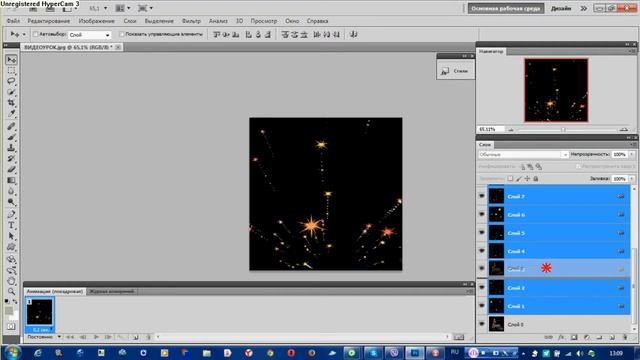Viewport: 640px width, 360px height.
Task: Open the frame delay 0,2 сек dropdown
Action: [41, 329]
